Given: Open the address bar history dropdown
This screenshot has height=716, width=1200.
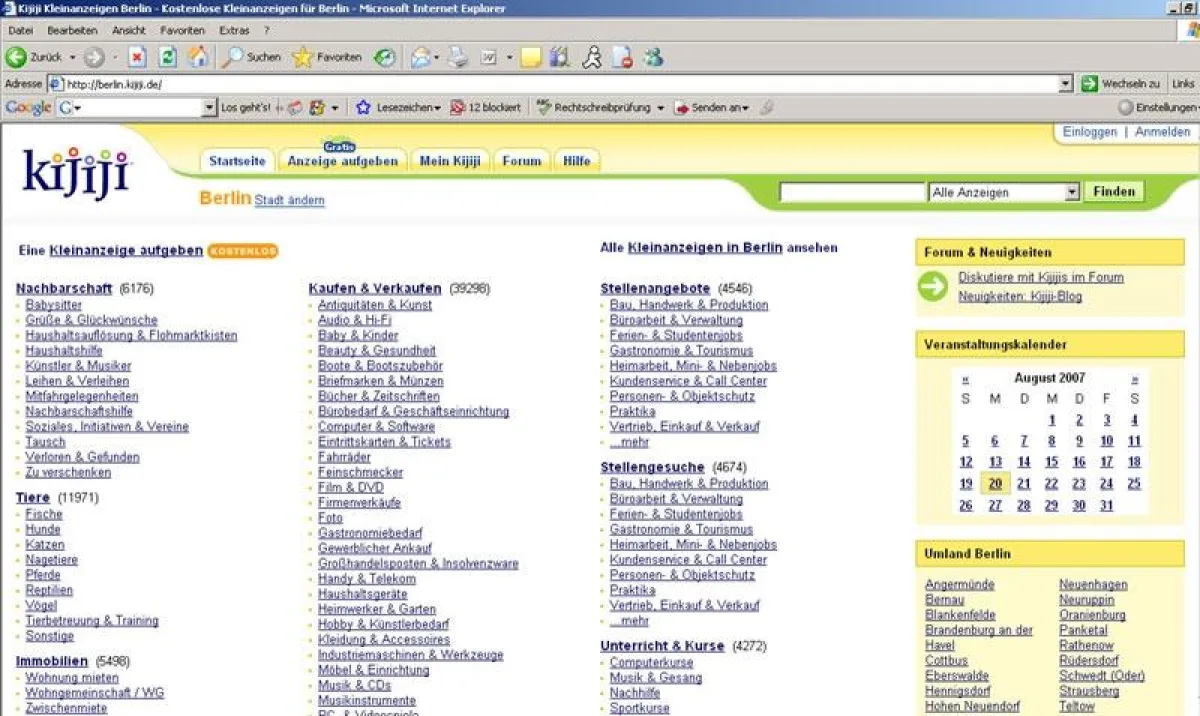Looking at the screenshot, I should [x=1065, y=84].
